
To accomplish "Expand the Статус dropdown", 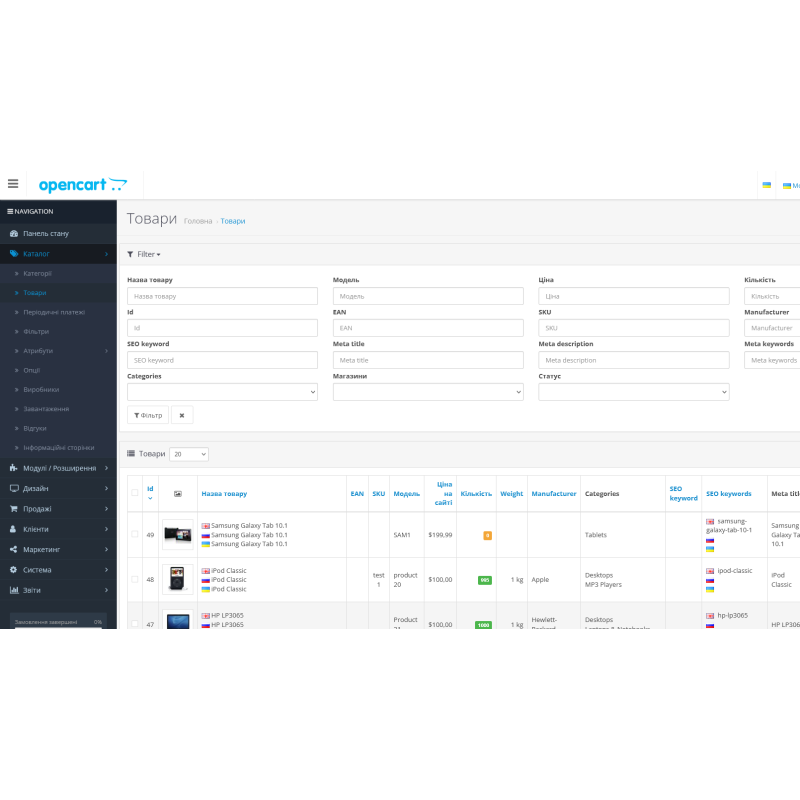I will (x=633, y=392).
